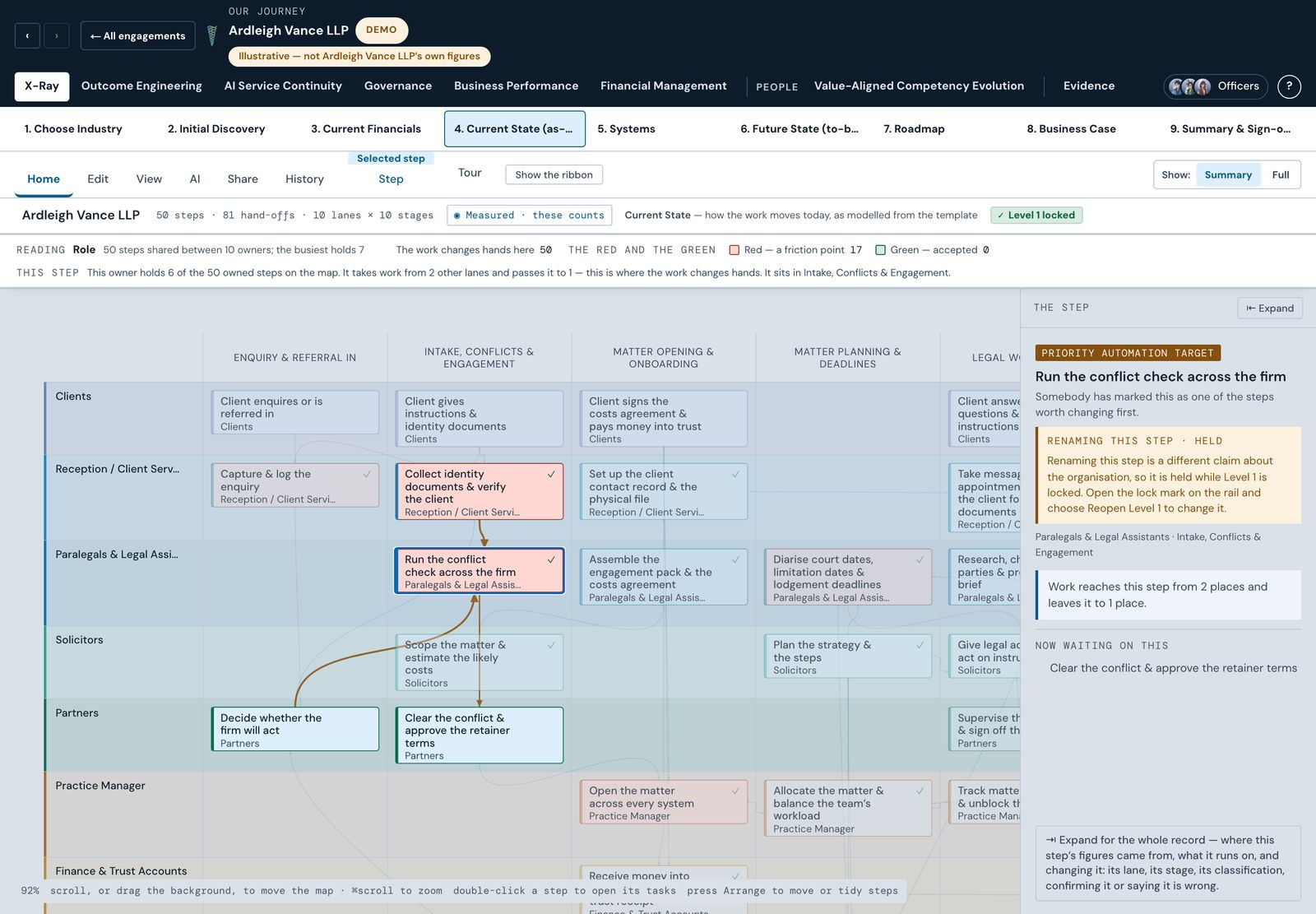The height and width of the screenshot is (914, 1316).
Task: Click the Officers avatars button
Action: (x=1216, y=86)
